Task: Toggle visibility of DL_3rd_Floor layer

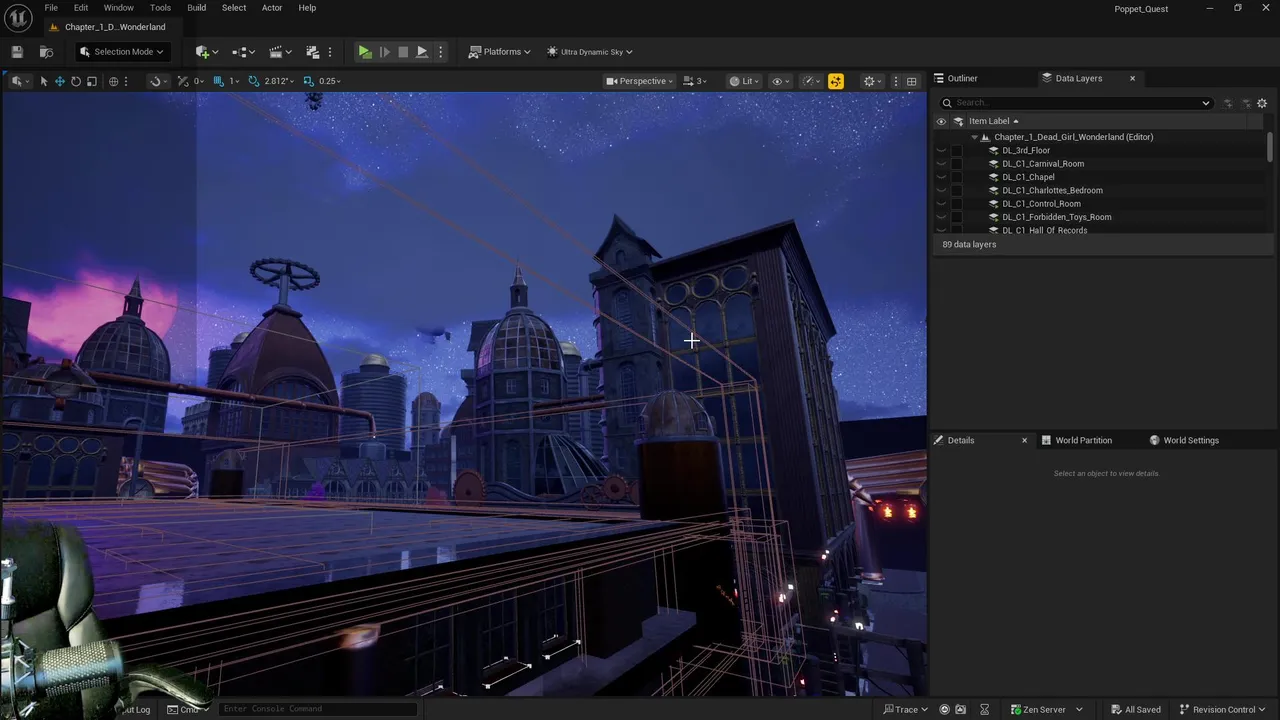Action: [941, 150]
